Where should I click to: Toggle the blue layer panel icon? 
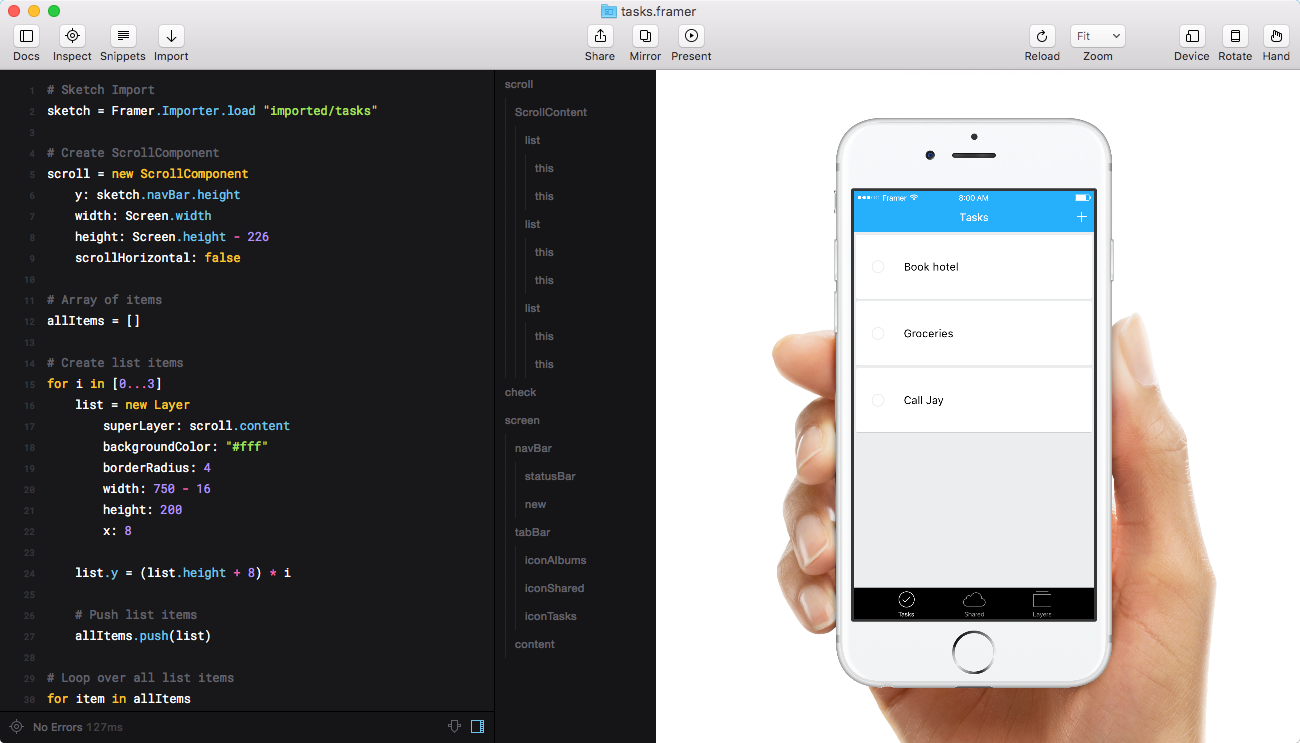(x=477, y=727)
